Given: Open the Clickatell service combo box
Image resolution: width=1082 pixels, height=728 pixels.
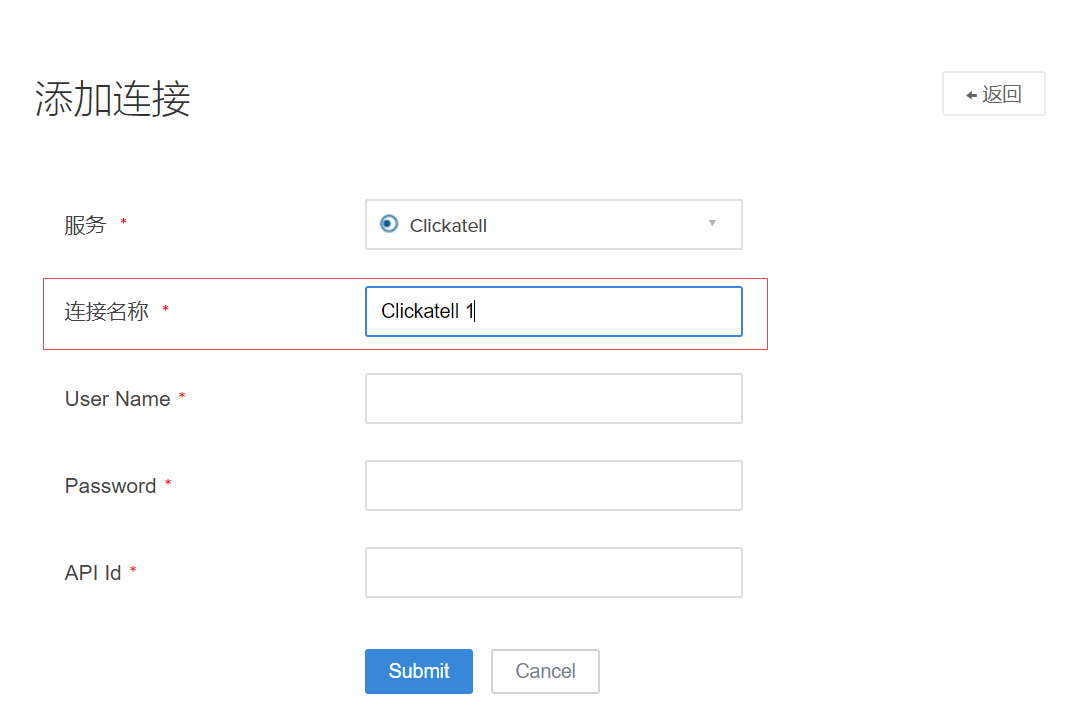Looking at the screenshot, I should point(553,225).
